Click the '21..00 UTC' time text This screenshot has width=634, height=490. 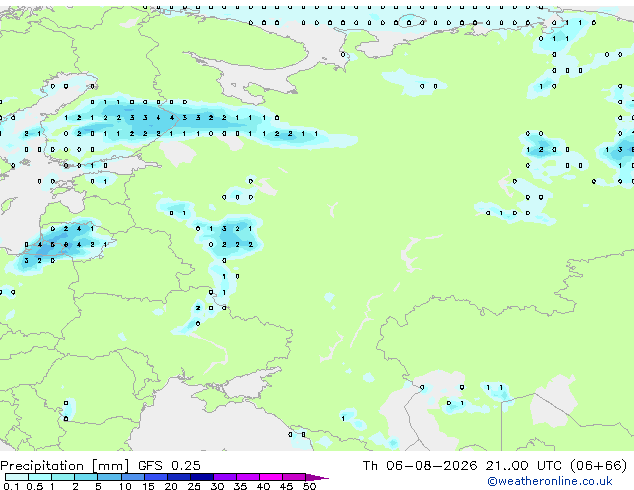click(x=524, y=465)
